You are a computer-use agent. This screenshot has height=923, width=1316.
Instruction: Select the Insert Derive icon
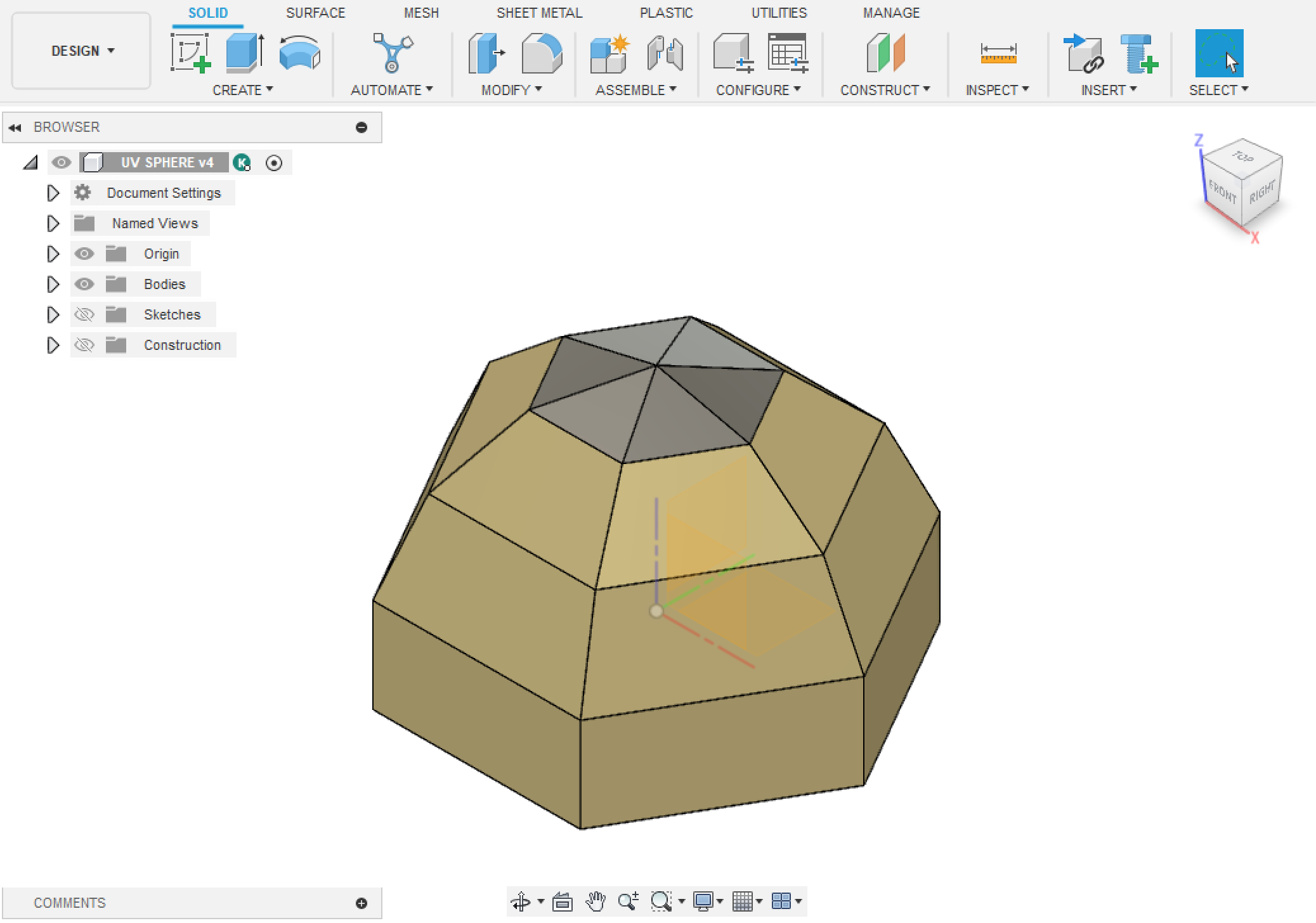coord(1083,53)
